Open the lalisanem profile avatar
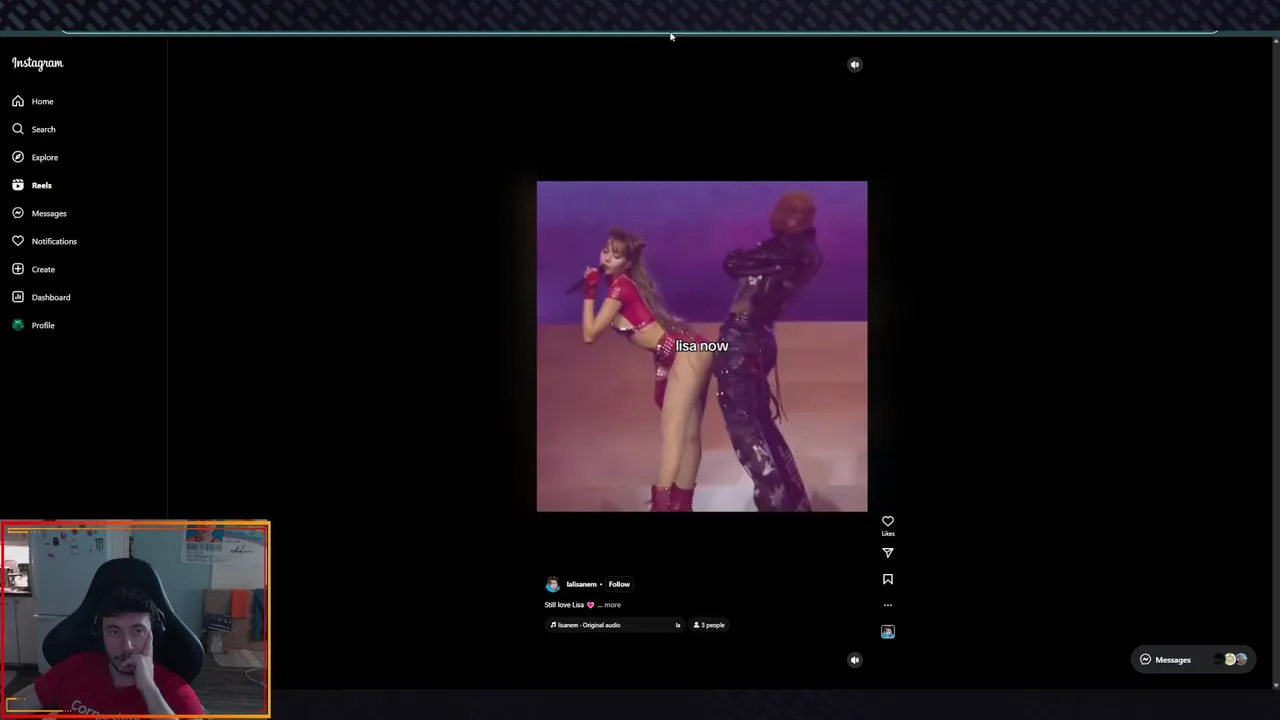This screenshot has height=720, width=1280. (552, 585)
